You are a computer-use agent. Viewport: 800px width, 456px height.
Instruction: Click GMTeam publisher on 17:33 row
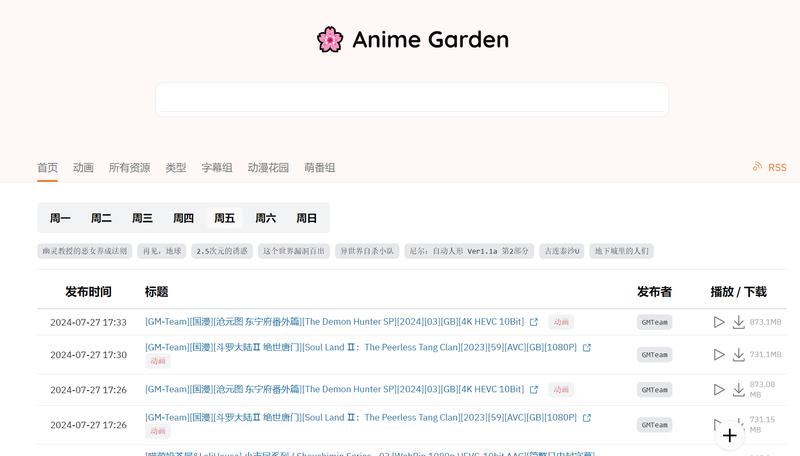tap(655, 322)
